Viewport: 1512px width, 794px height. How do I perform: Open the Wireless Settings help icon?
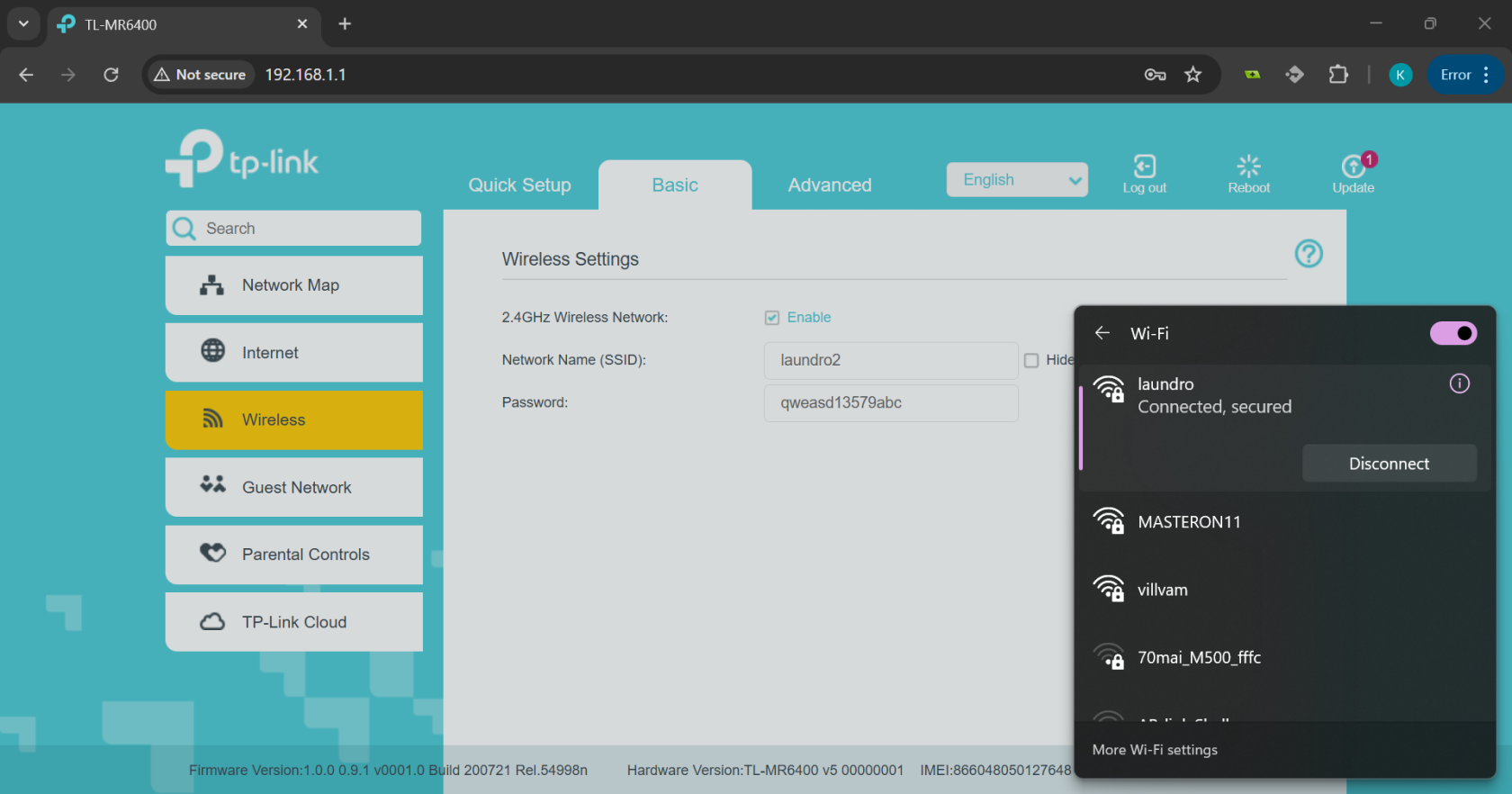coord(1309,254)
